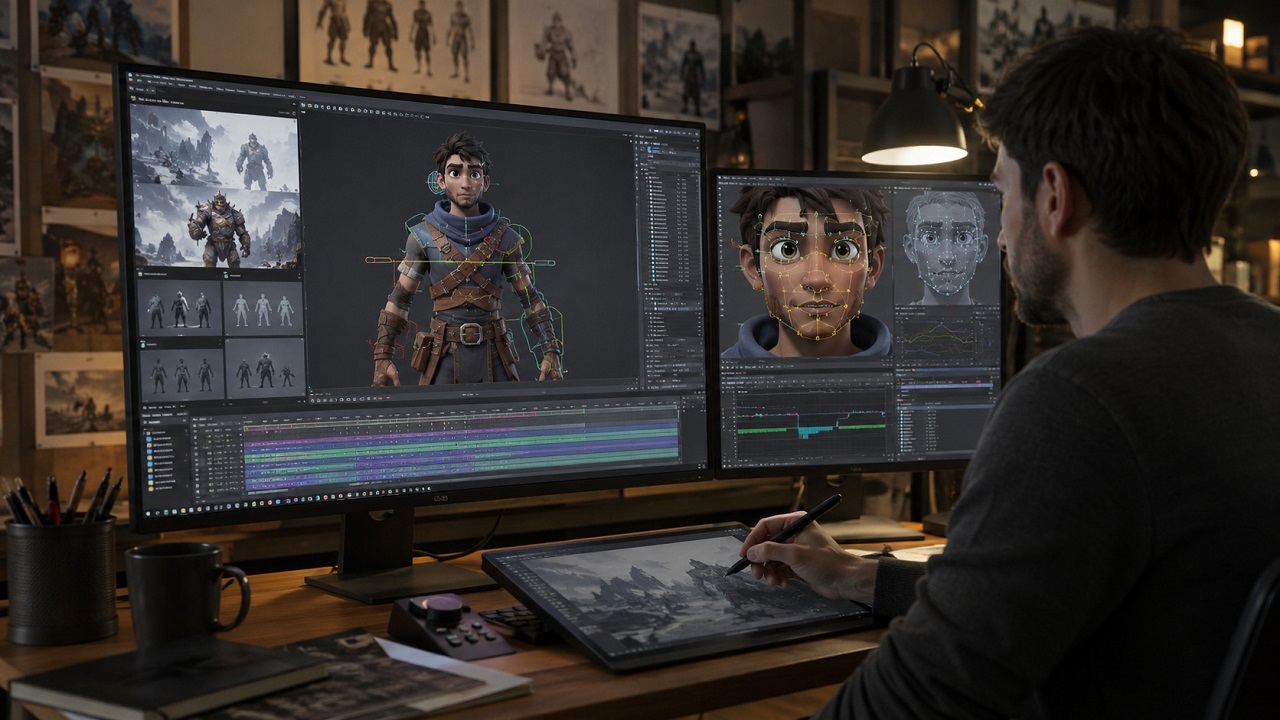Select the armored horned warrior reference image
1280x720 pixels.
click(216, 228)
